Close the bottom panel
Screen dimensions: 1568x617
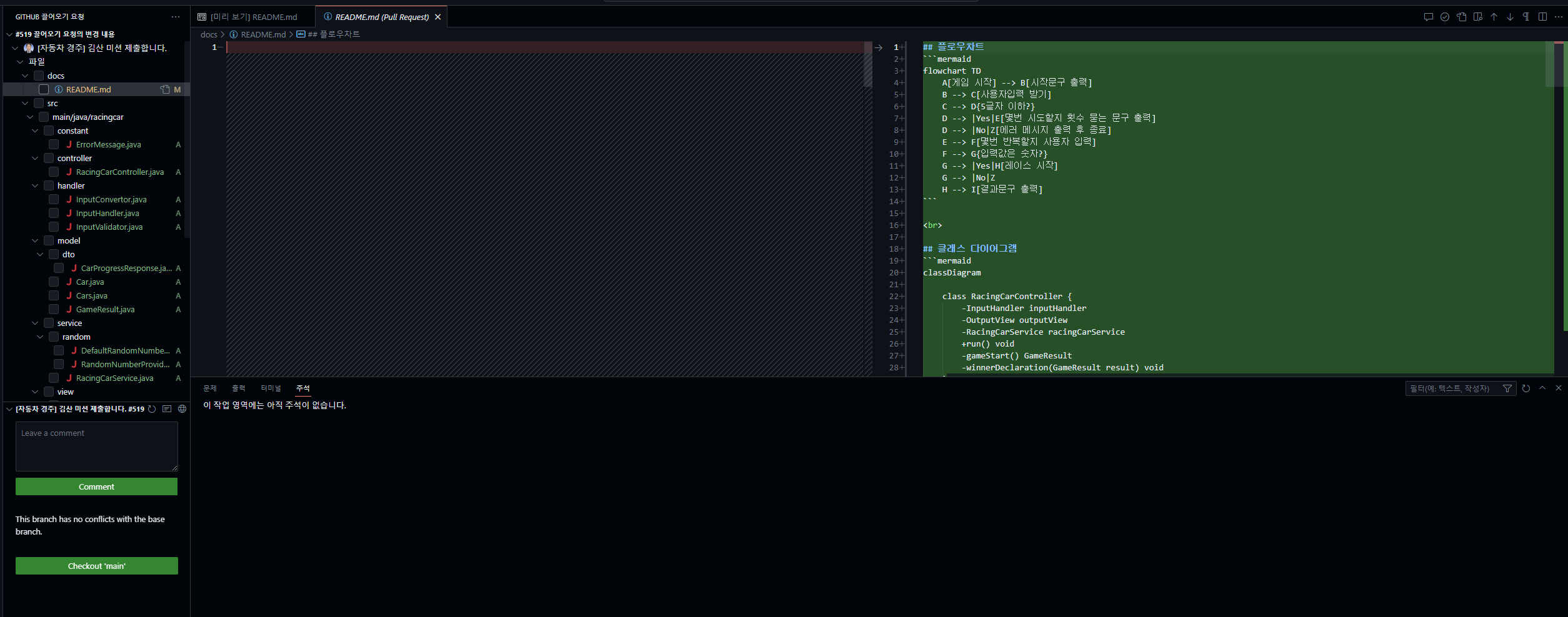click(x=1559, y=388)
